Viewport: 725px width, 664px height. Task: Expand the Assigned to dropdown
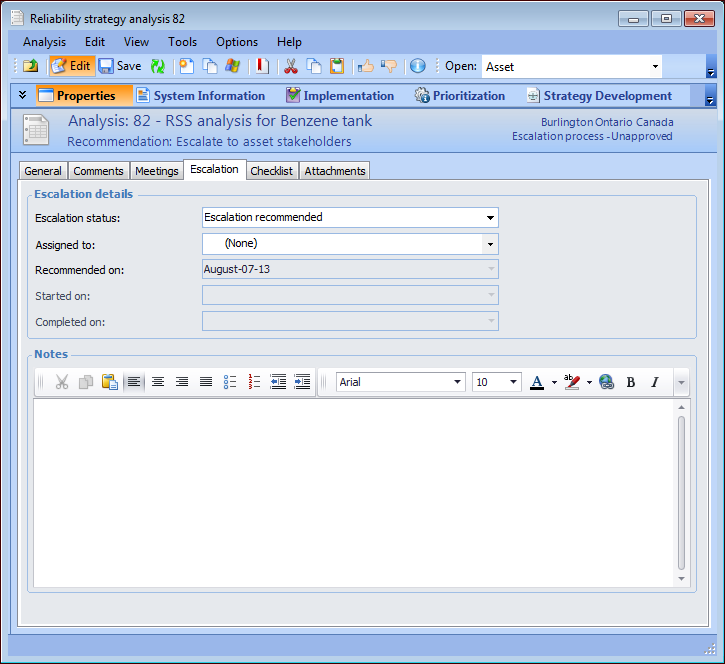coord(490,243)
